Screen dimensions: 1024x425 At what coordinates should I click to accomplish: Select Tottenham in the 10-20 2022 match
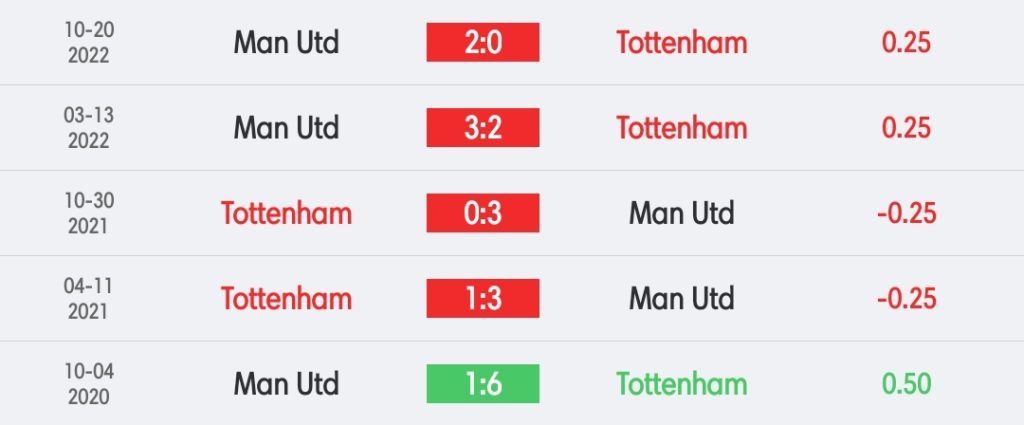coord(682,43)
